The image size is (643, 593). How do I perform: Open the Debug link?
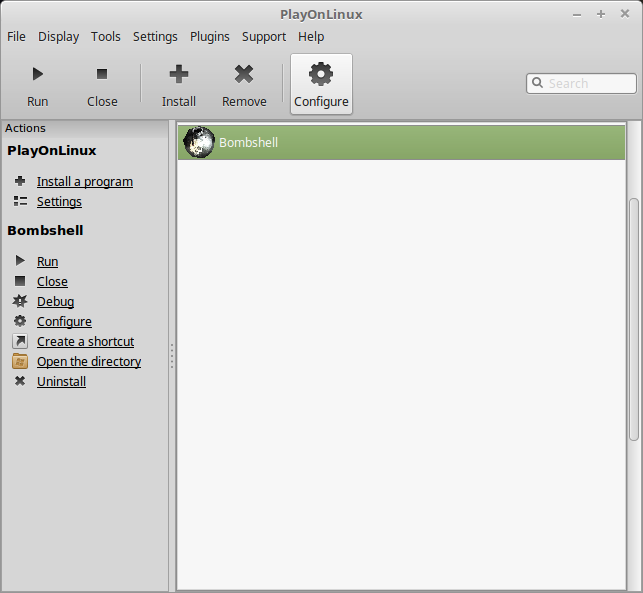(56, 302)
